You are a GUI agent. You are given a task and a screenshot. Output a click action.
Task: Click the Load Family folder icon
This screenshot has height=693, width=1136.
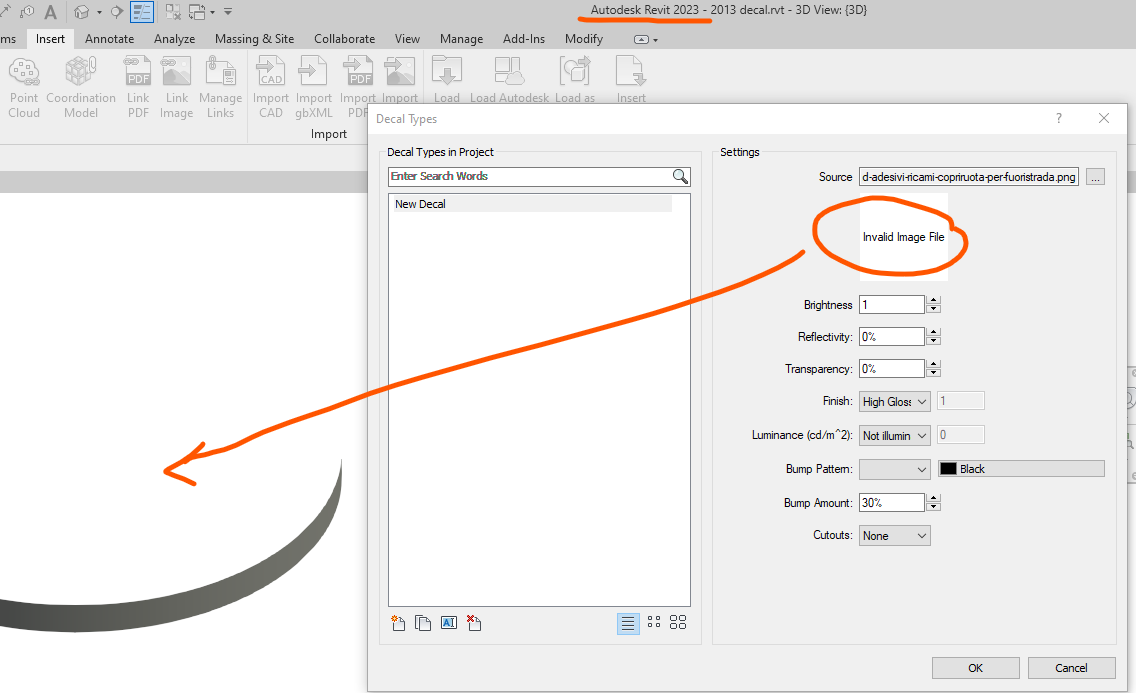click(447, 72)
